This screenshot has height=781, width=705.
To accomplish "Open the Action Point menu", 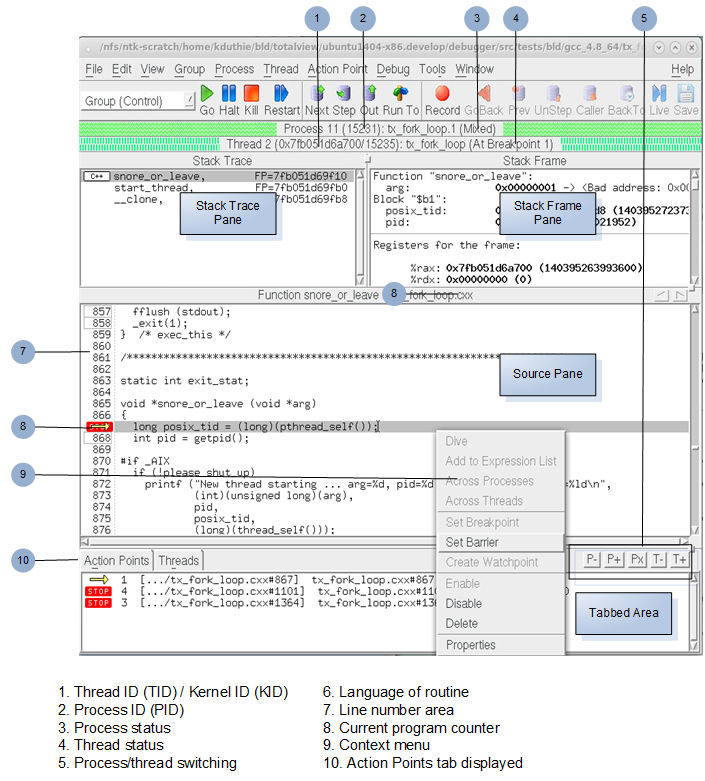I will tap(337, 69).
